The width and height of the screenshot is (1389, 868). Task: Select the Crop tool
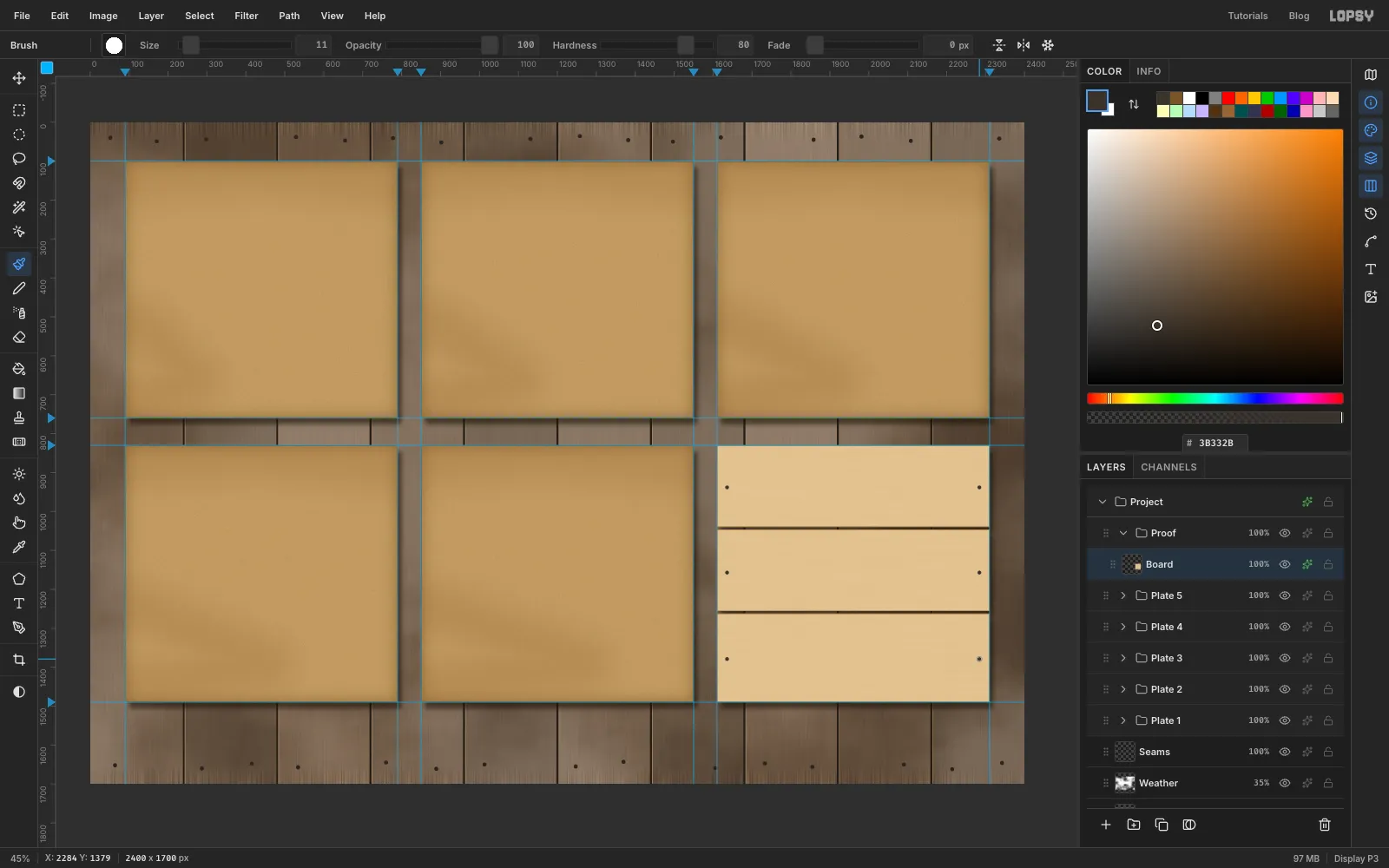pos(19,660)
